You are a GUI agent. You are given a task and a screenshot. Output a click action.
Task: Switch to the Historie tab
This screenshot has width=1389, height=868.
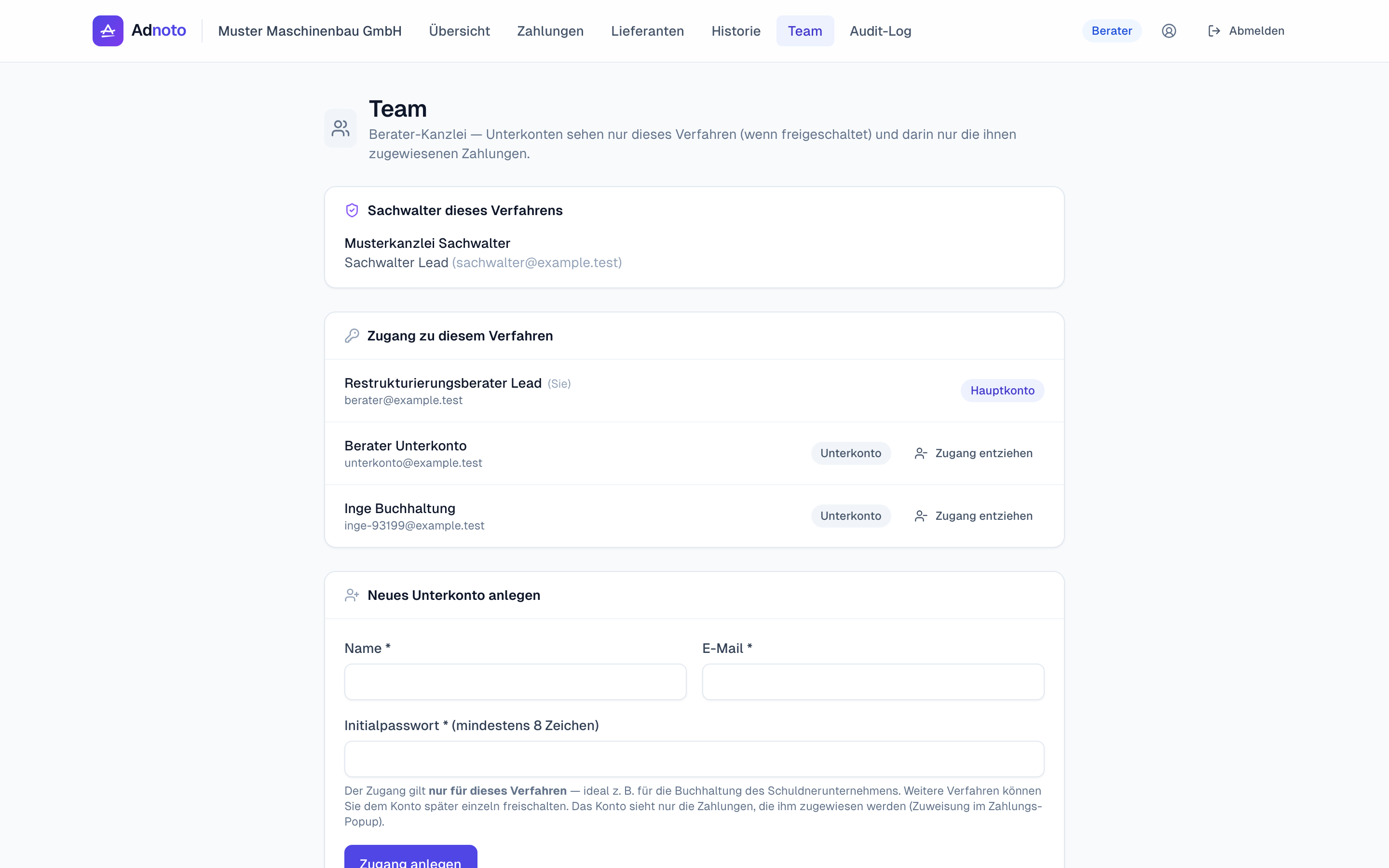click(x=736, y=31)
